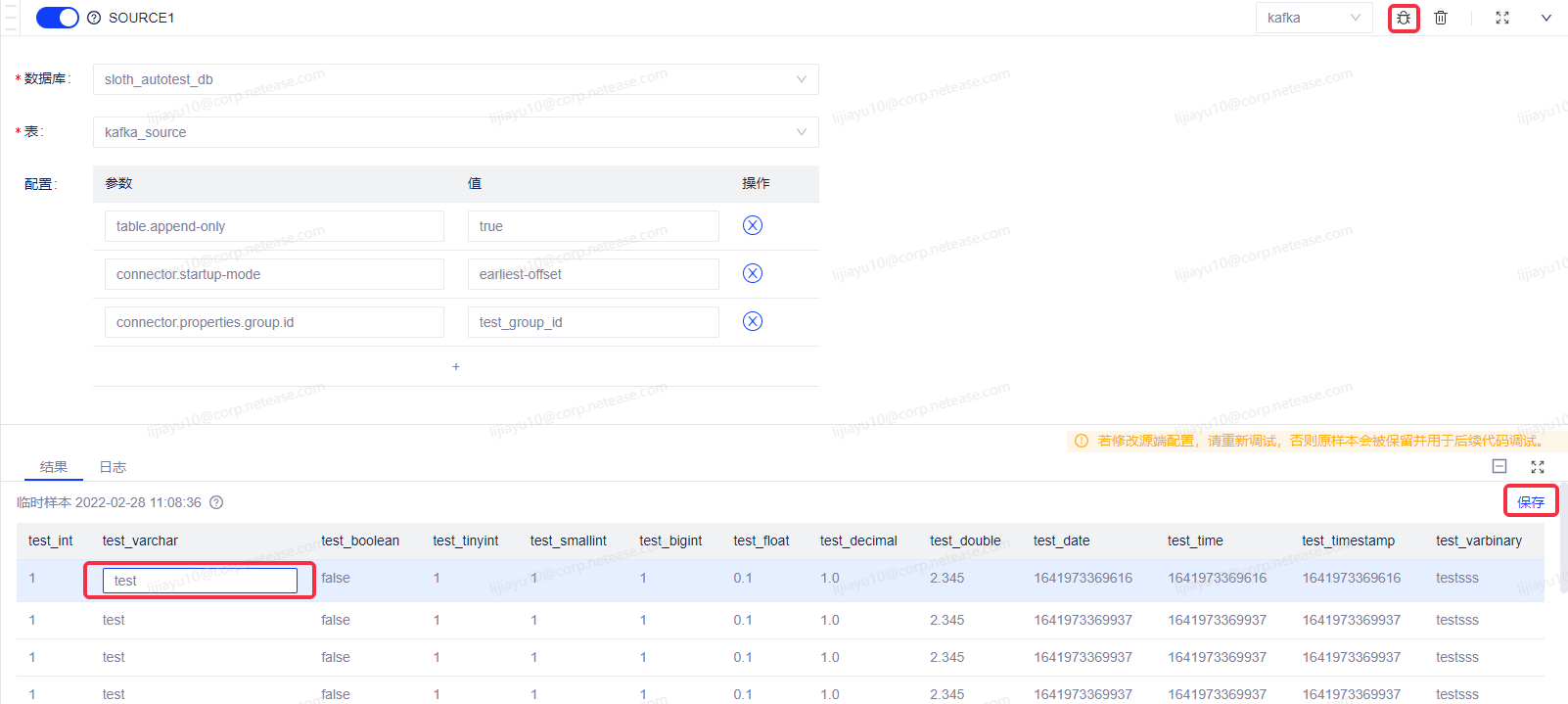1568x704 pixels.
Task: Minimize the results panel
Action: pos(1499,466)
